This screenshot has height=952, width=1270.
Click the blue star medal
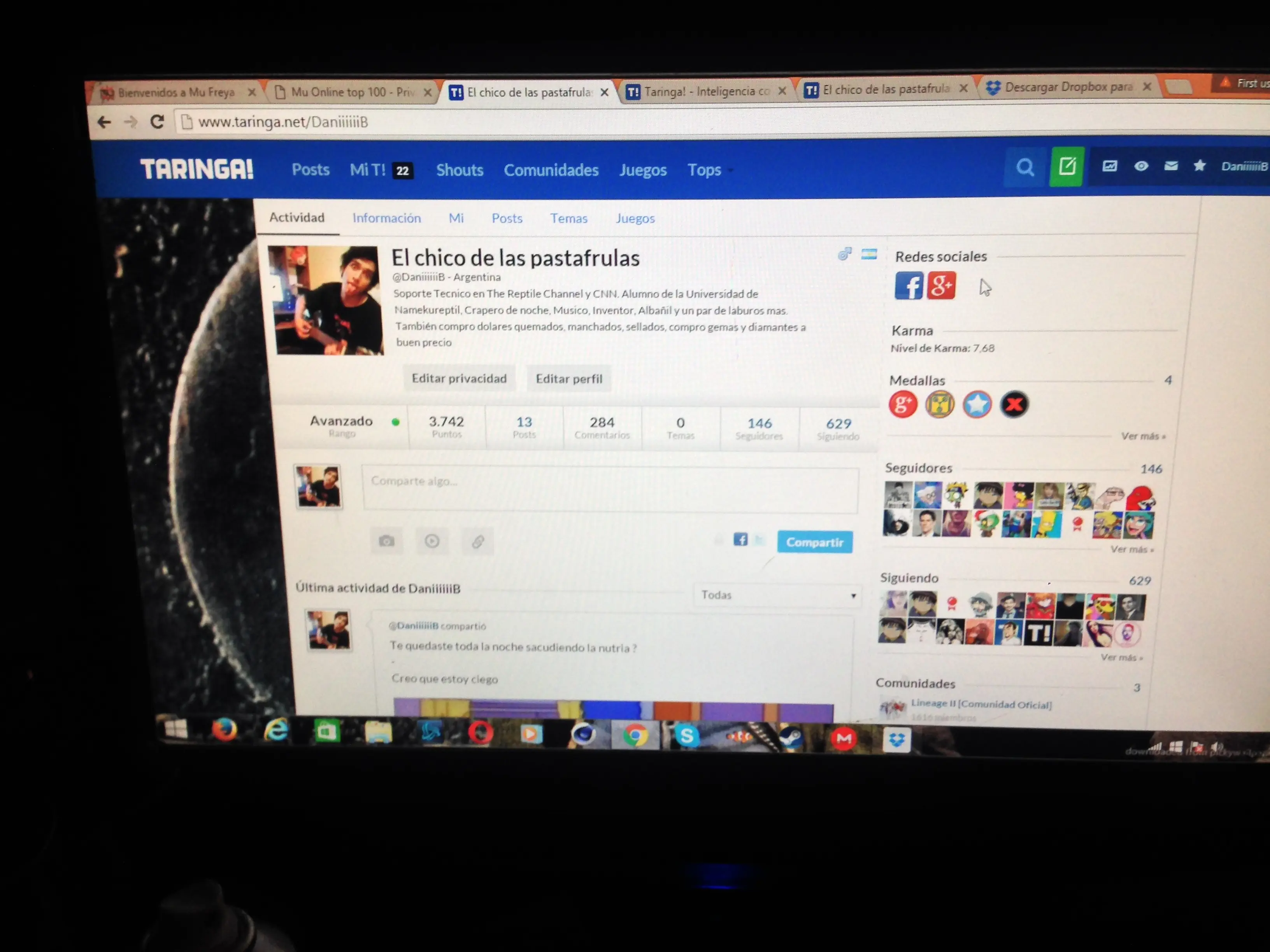pos(977,404)
